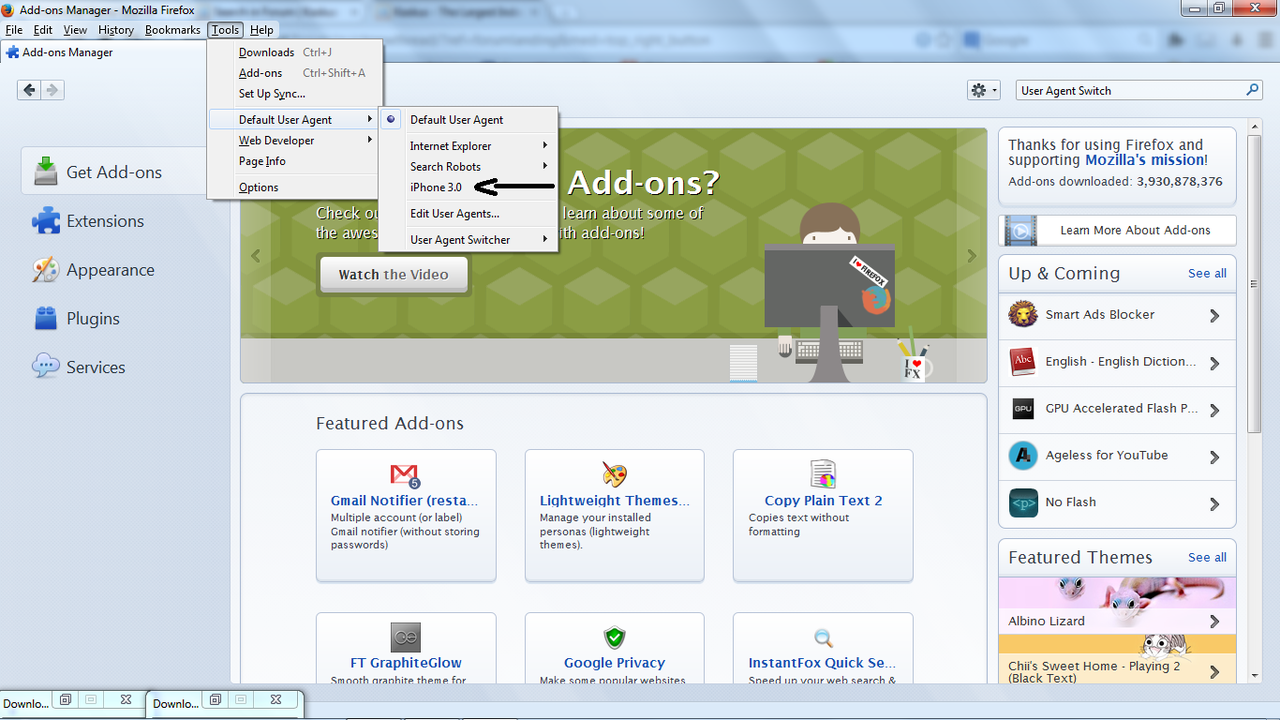Open Default User Agent submenu in Tools
1280x720 pixels.
coord(294,120)
